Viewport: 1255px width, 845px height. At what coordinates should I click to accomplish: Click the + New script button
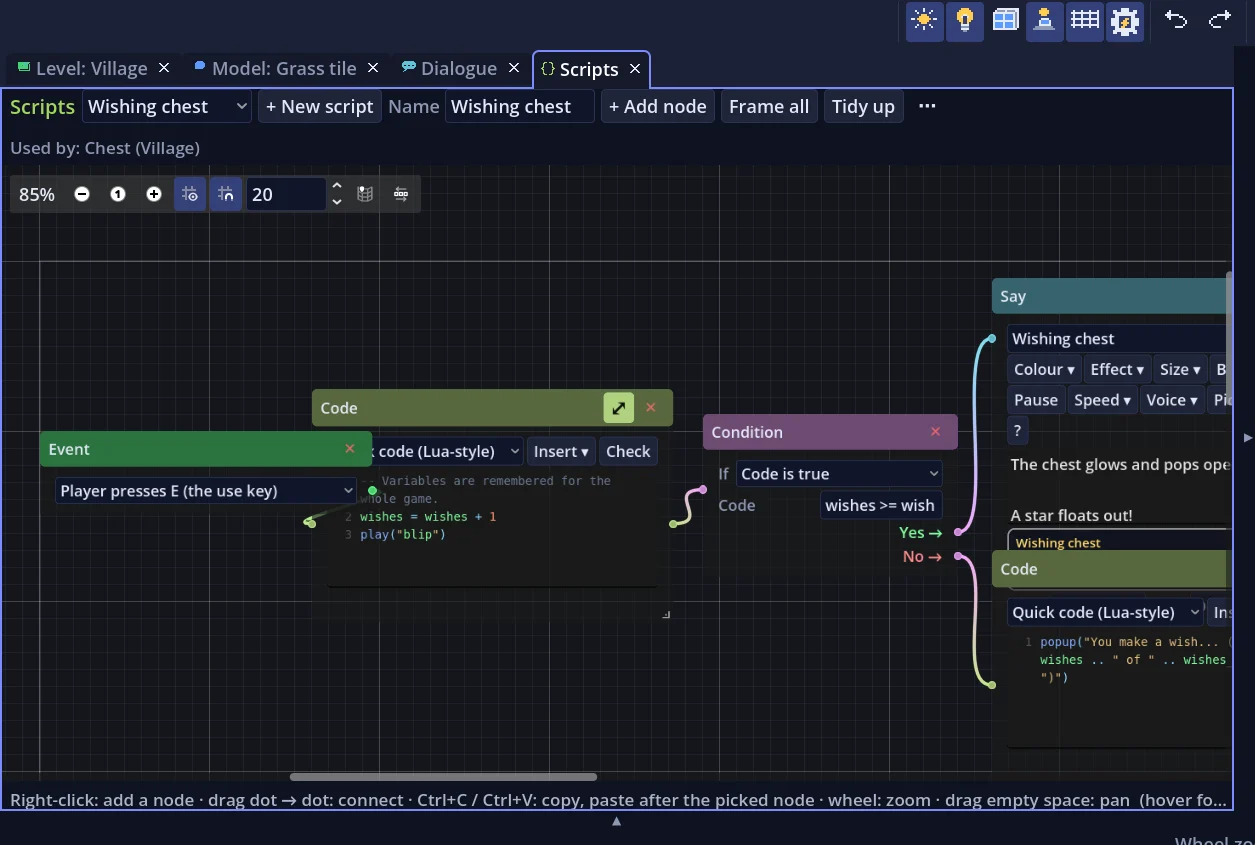click(320, 106)
